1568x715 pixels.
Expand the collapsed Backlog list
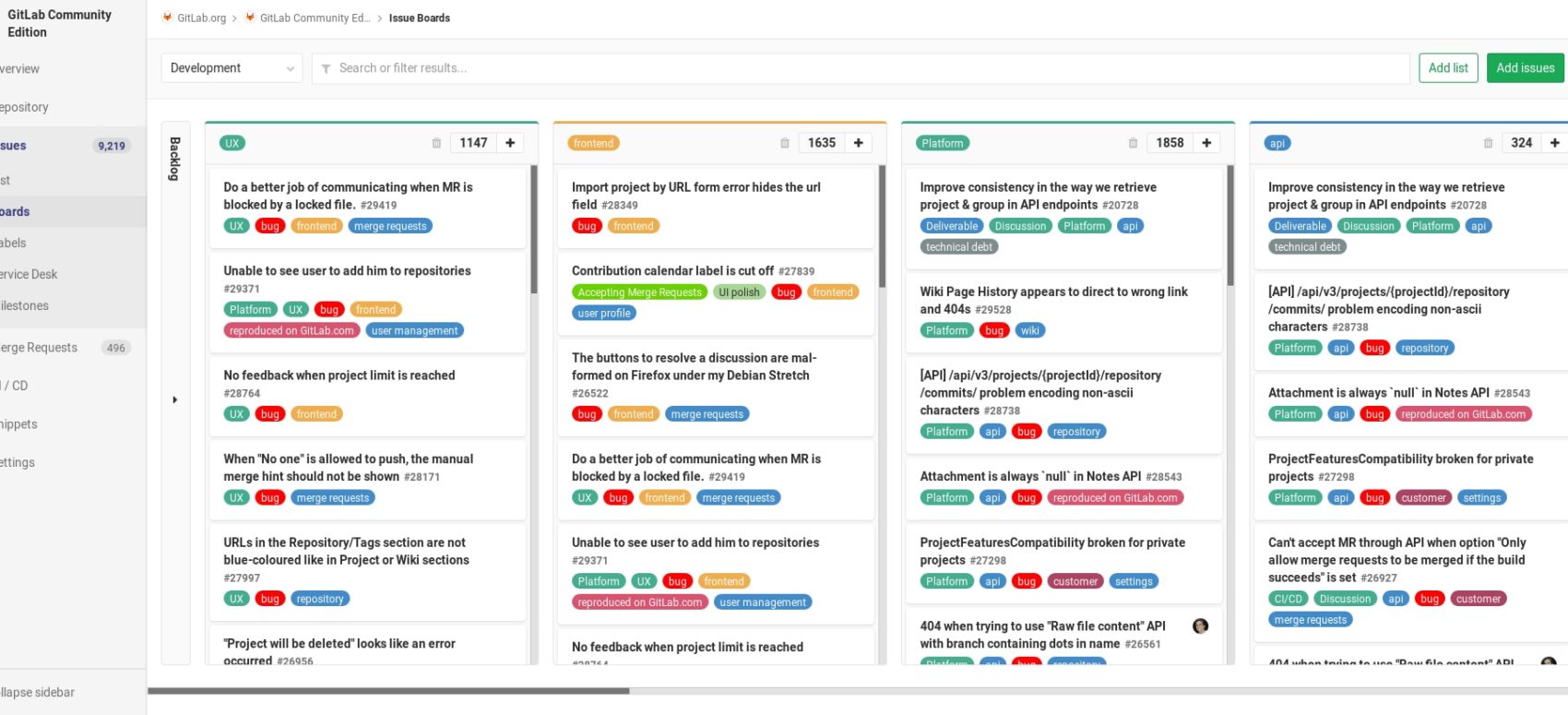coord(175,399)
